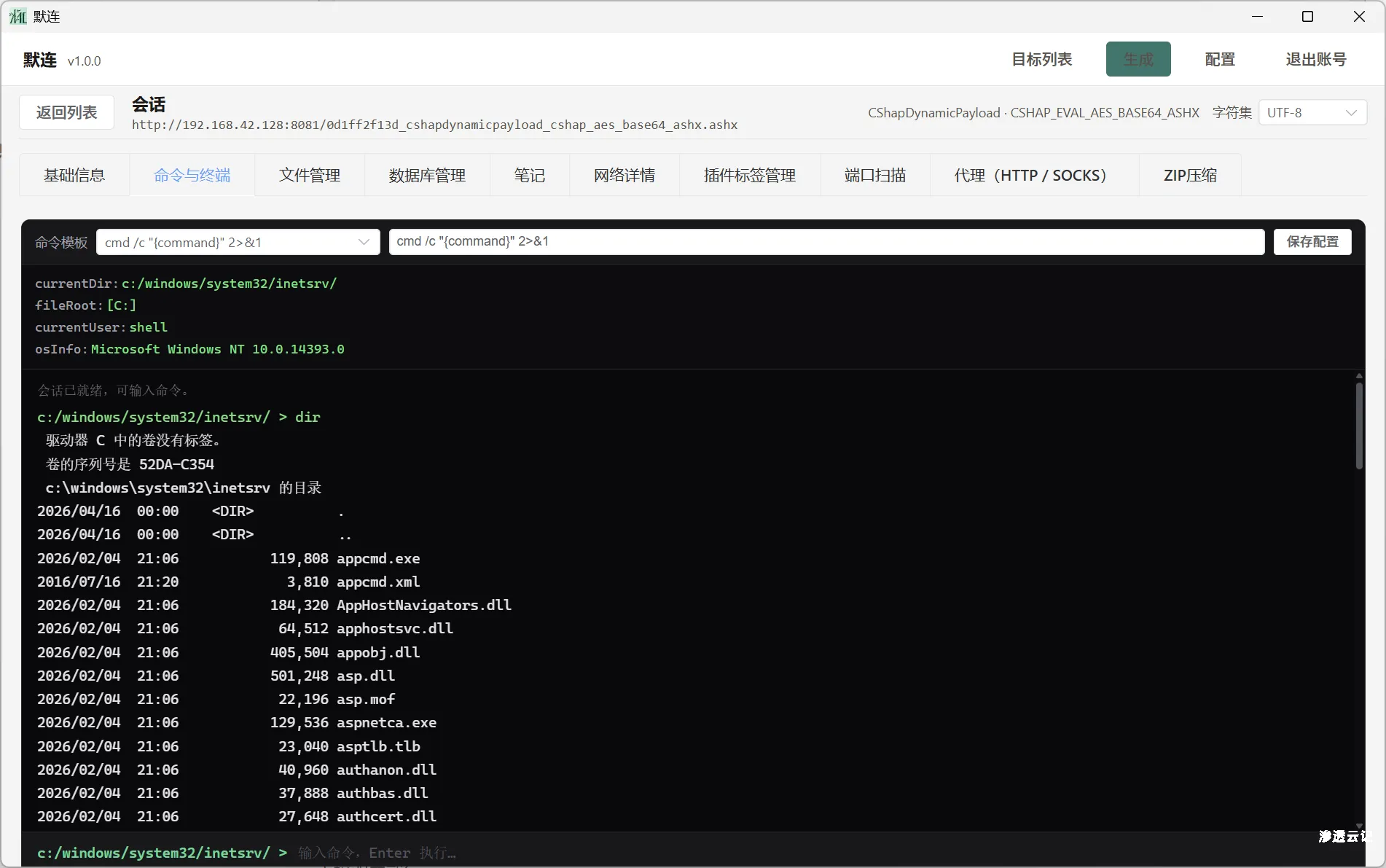1386x868 pixels.
Task: Open the 插件标签管理 plugin tab
Action: [749, 175]
